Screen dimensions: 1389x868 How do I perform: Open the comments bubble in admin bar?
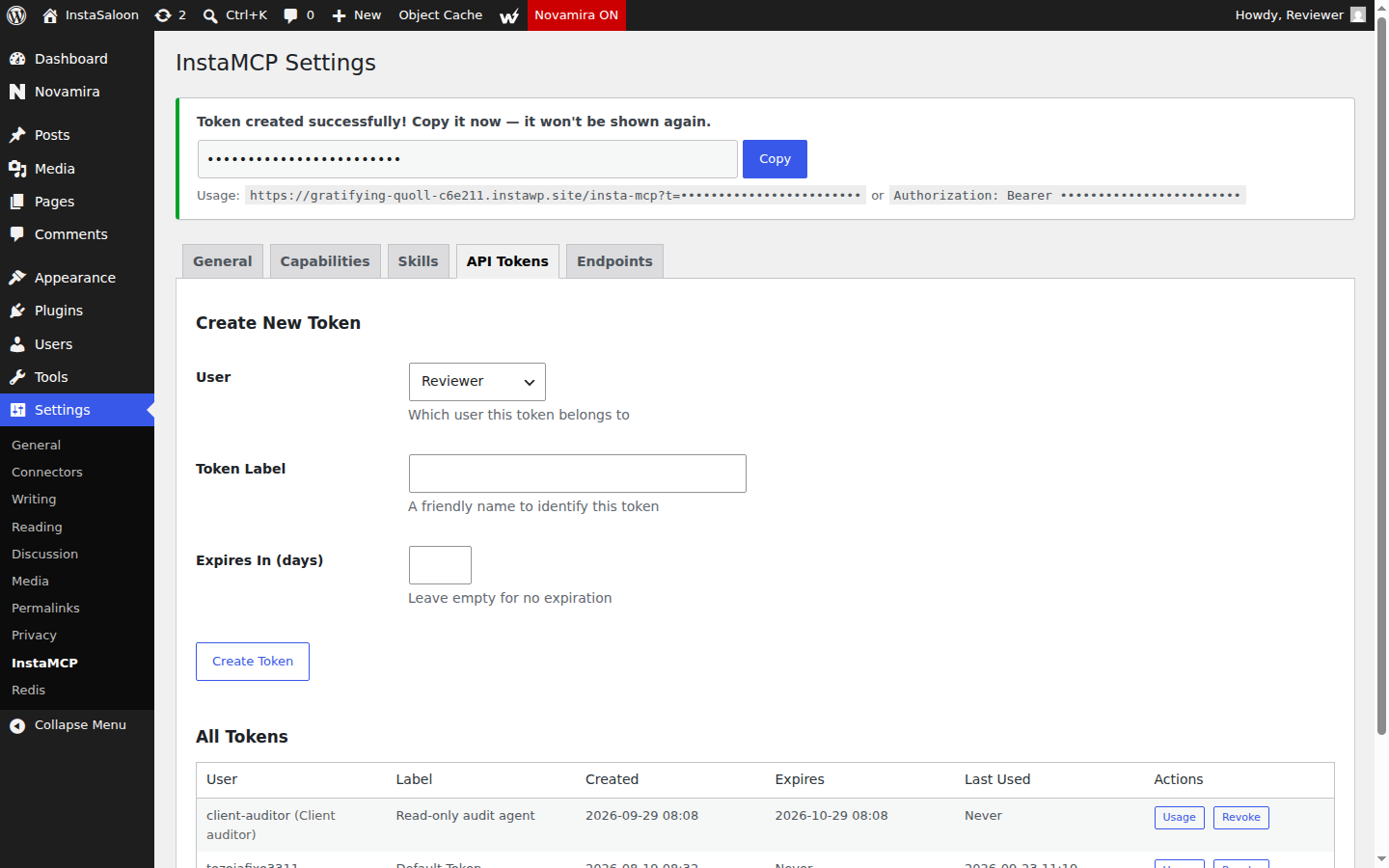click(290, 15)
